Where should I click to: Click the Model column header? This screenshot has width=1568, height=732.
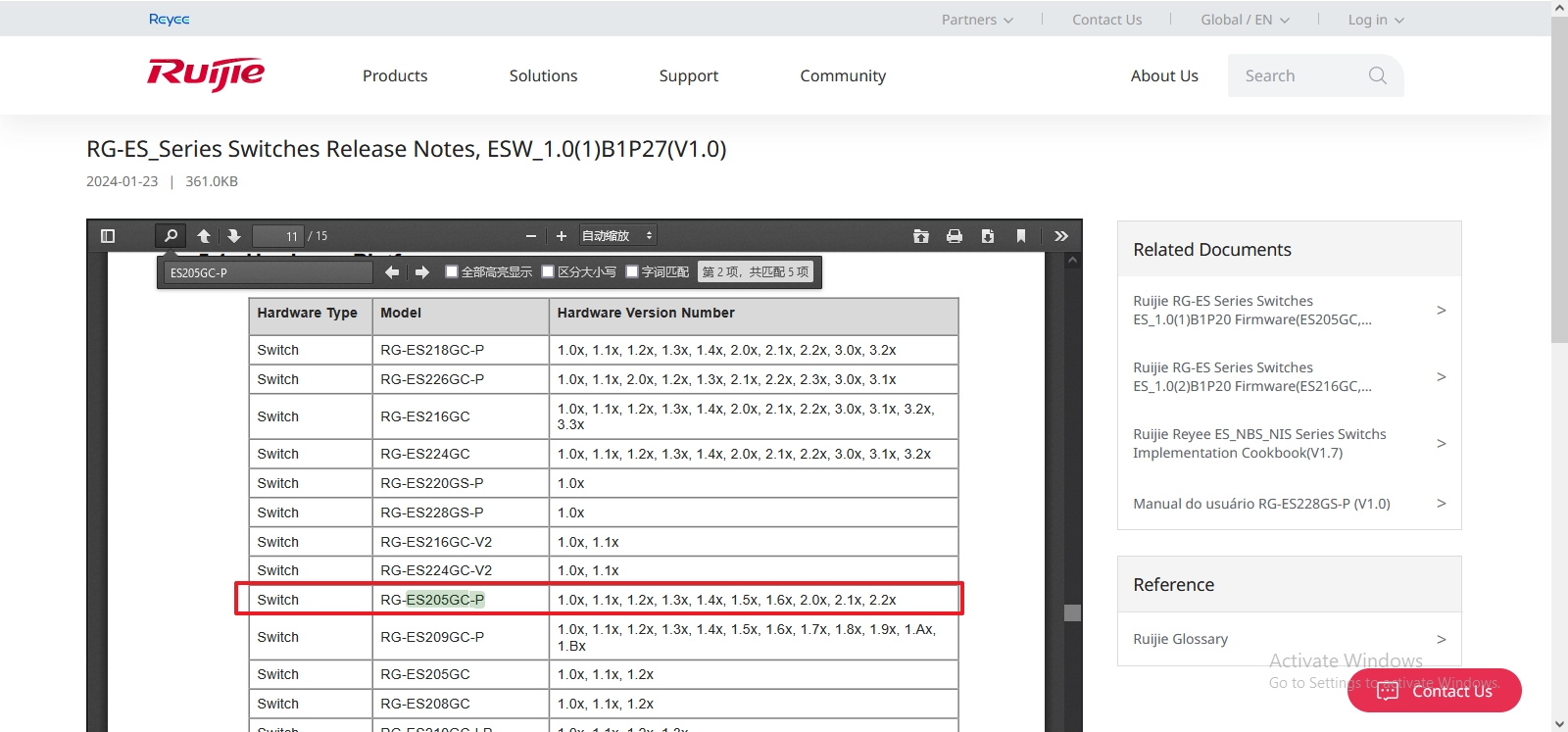coord(461,317)
